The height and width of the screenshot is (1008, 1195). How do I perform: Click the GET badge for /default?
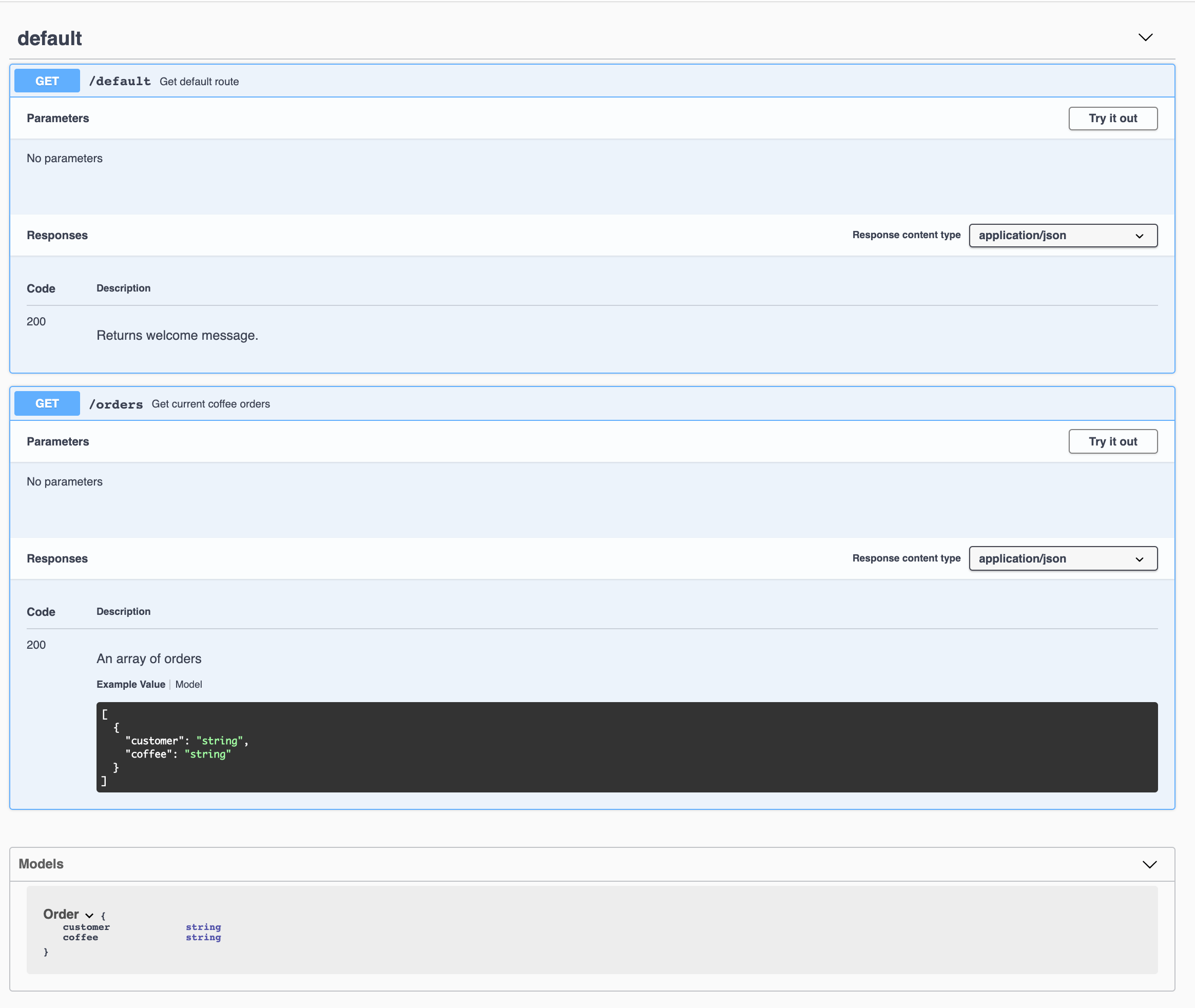pos(47,81)
